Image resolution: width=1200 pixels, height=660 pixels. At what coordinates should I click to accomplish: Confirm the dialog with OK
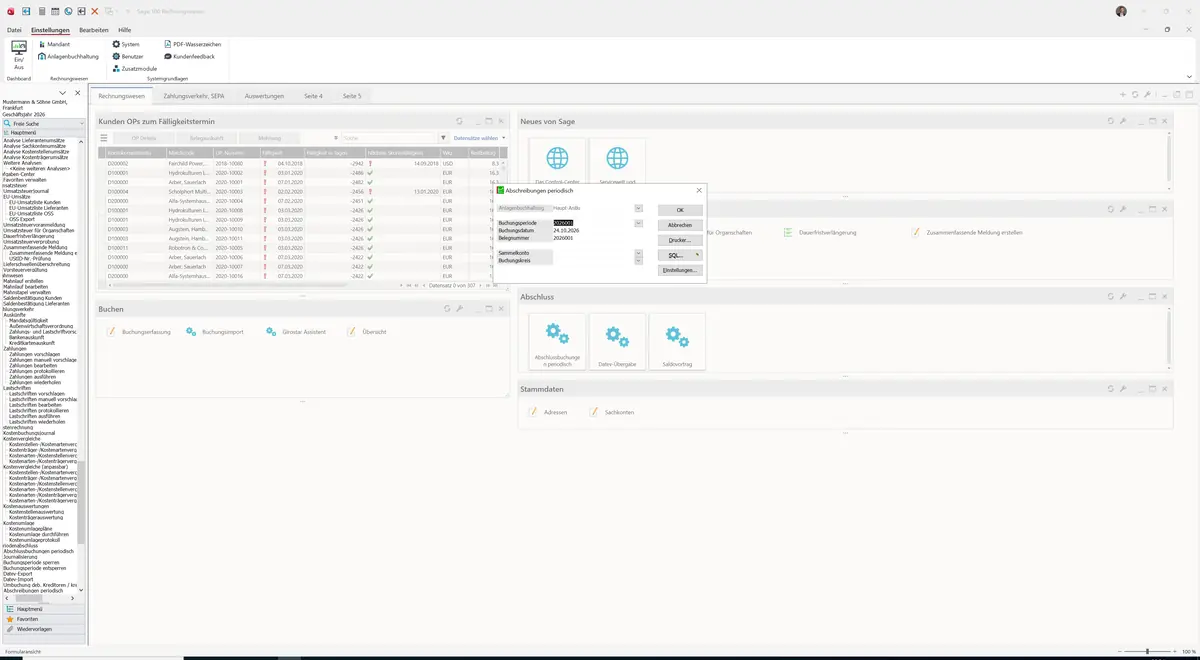coord(680,210)
